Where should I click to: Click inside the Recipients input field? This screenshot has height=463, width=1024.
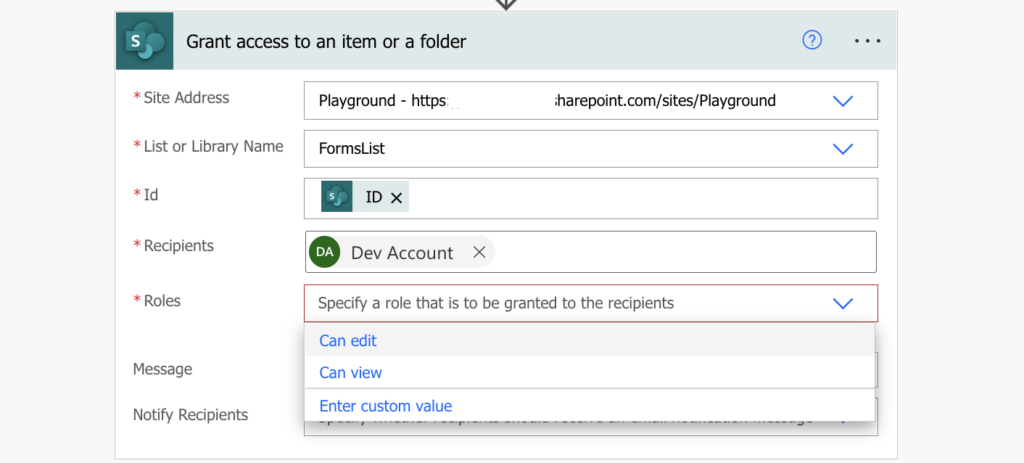coord(591,252)
